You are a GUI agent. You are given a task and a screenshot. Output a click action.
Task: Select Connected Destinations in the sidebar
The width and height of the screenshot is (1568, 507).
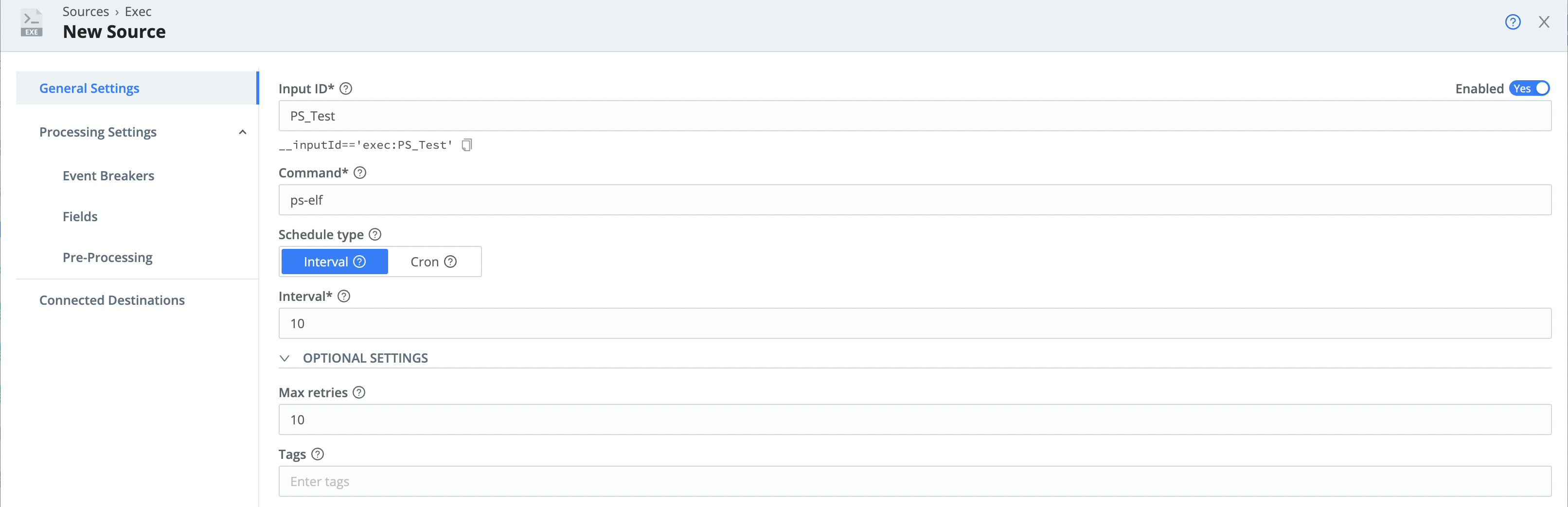(x=111, y=299)
